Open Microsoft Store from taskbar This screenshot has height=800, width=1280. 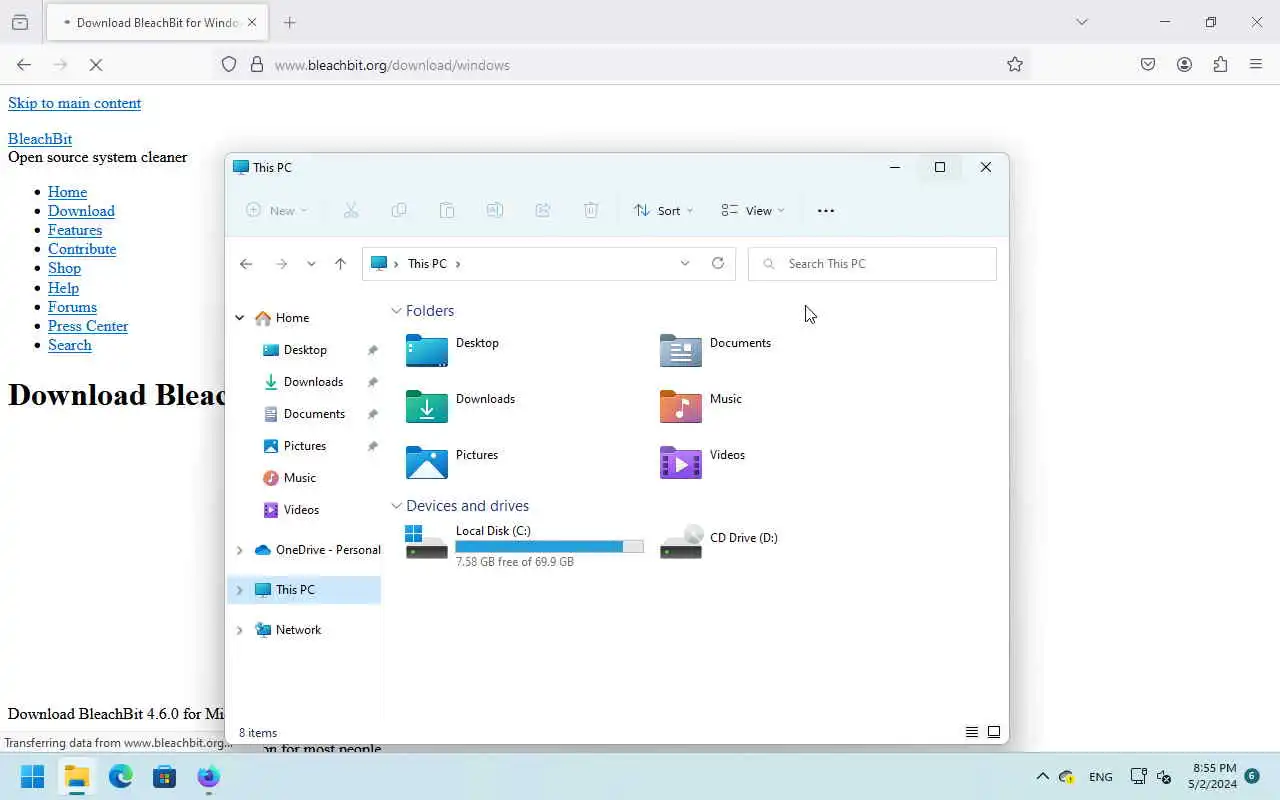[165, 777]
